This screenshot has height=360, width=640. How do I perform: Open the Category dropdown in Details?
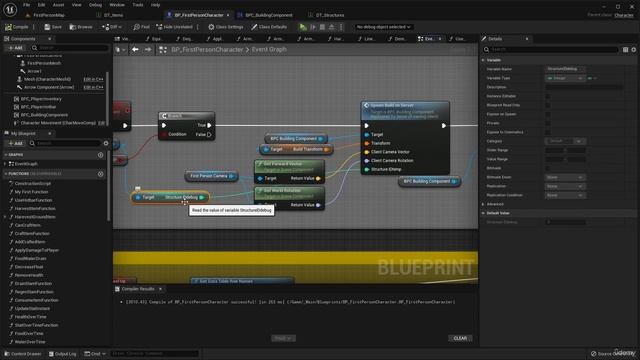565,141
